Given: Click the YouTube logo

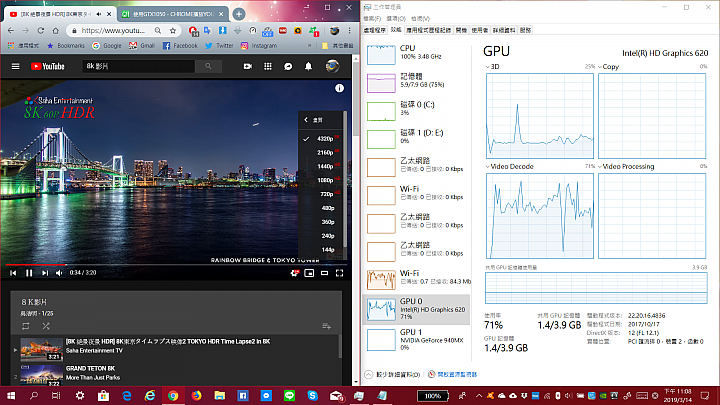Looking at the screenshot, I should tap(48, 67).
